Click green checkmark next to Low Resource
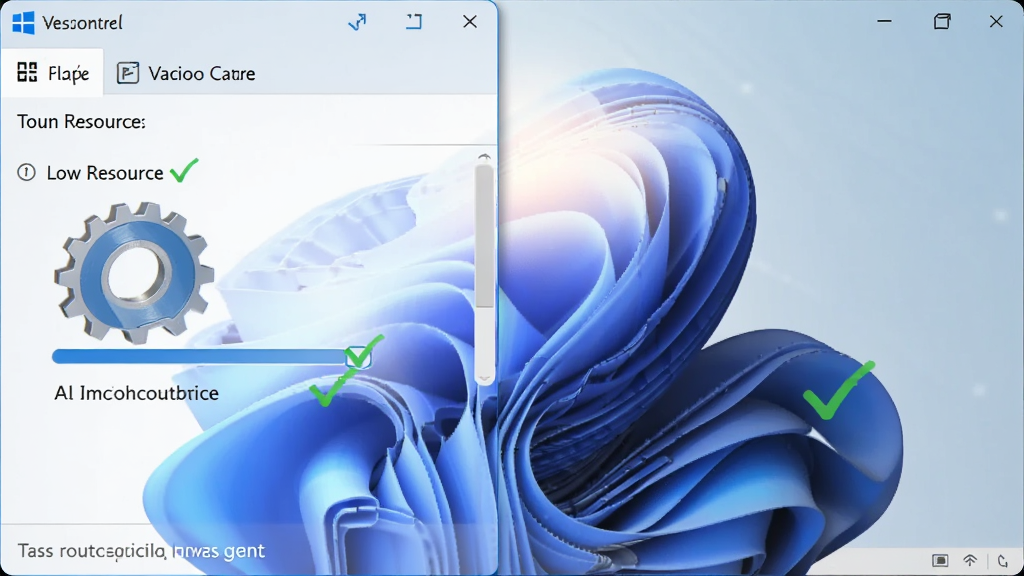This screenshot has height=576, width=1024. 184,170
